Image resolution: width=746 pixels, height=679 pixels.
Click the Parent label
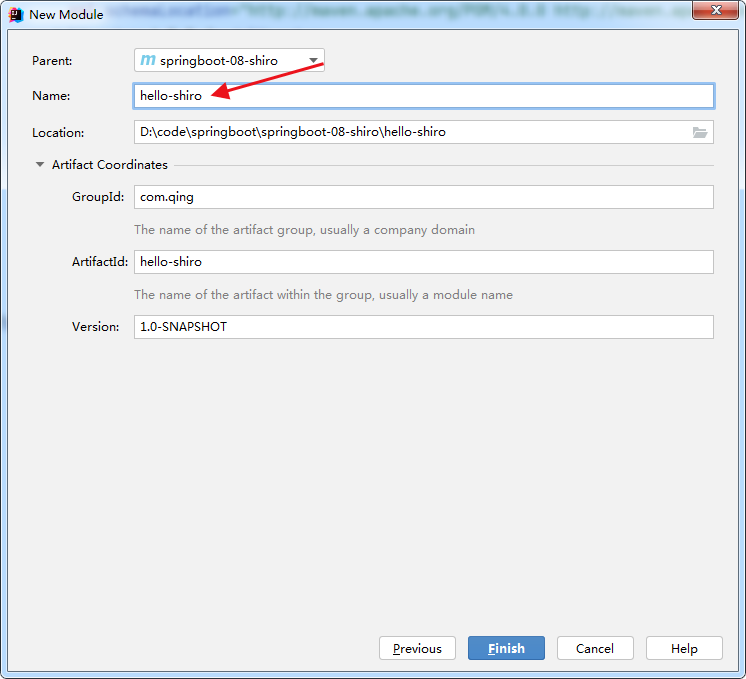52,61
